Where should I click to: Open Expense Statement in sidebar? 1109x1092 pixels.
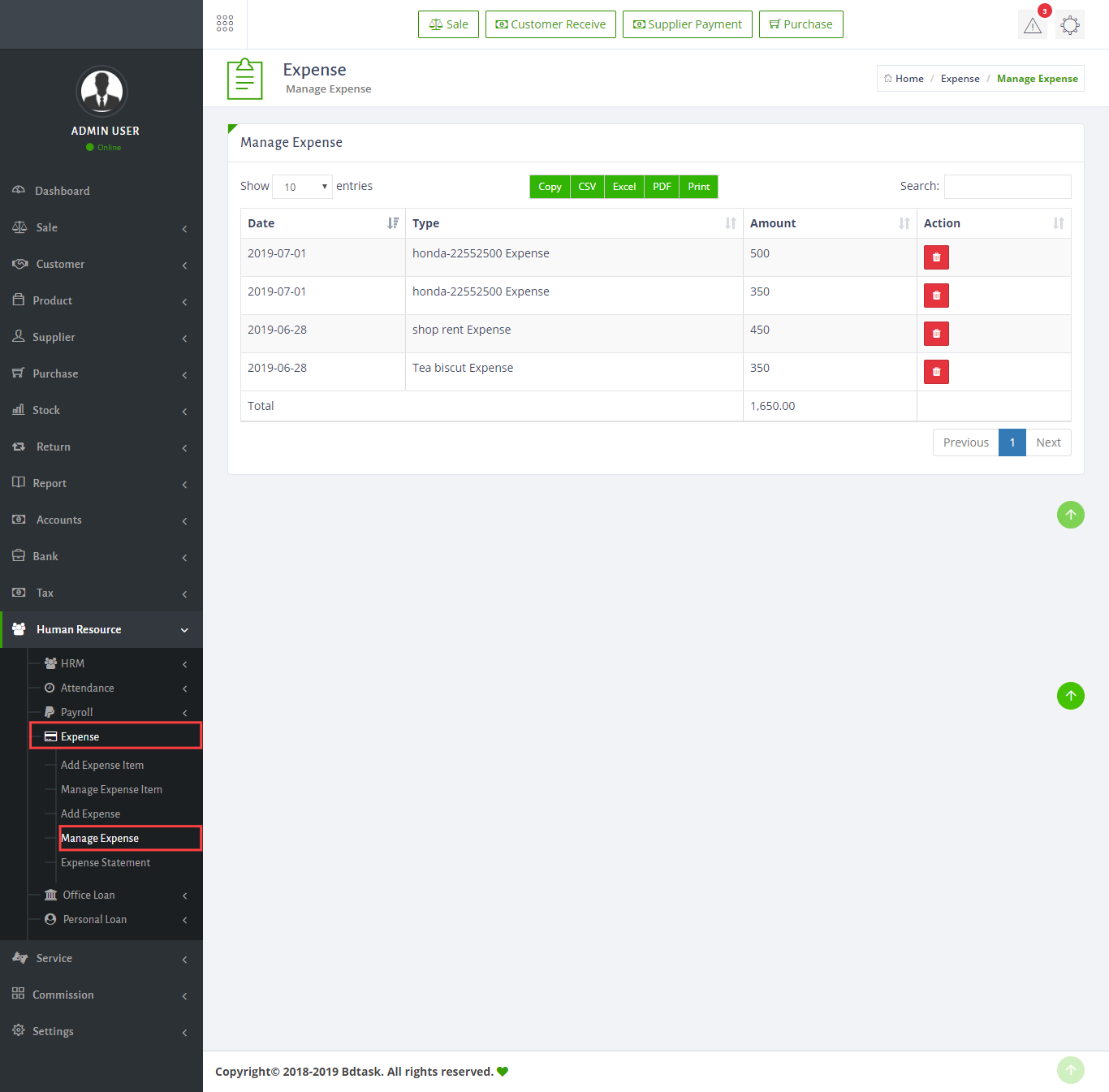click(106, 862)
